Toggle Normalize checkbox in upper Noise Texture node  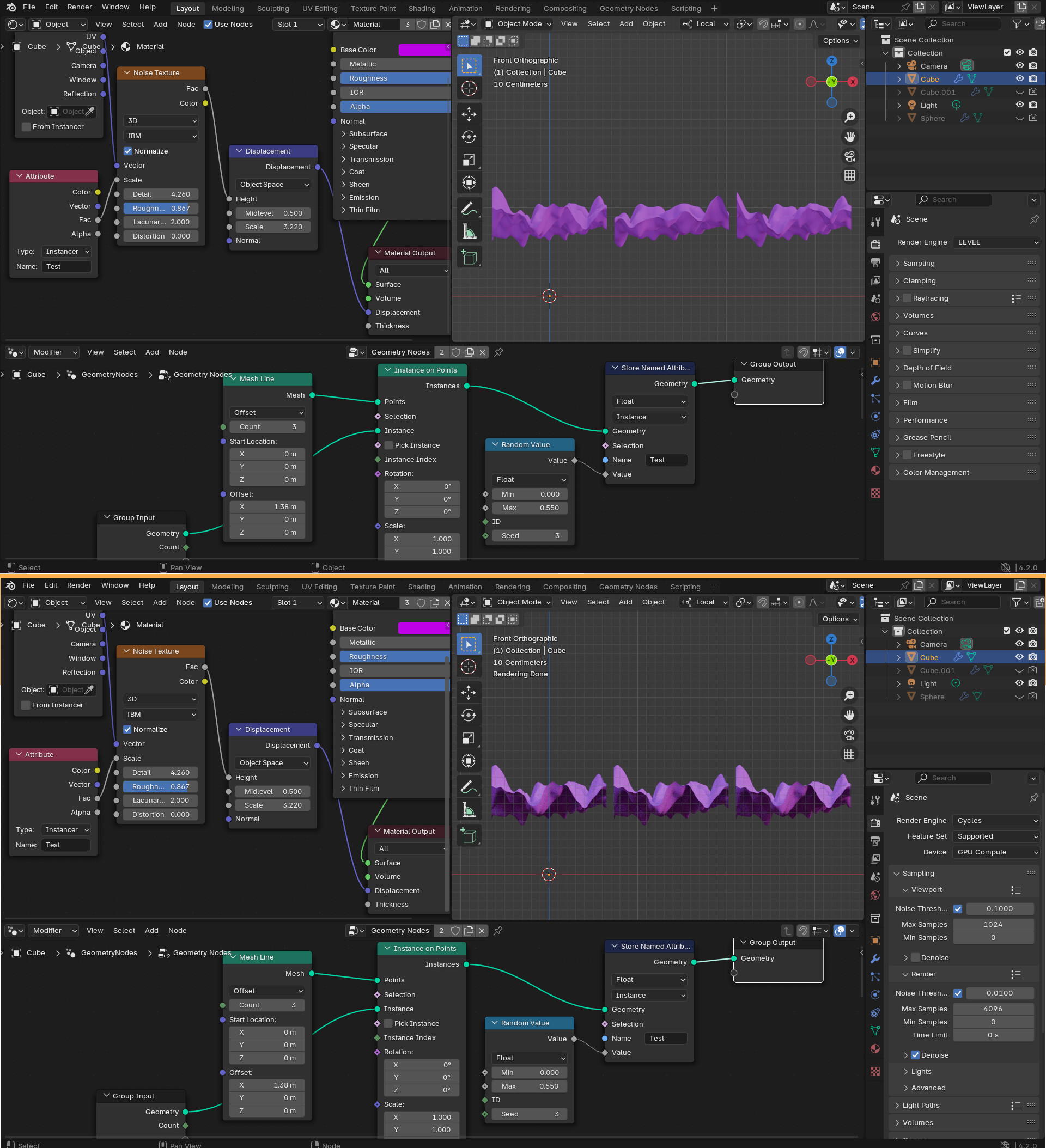[127, 151]
